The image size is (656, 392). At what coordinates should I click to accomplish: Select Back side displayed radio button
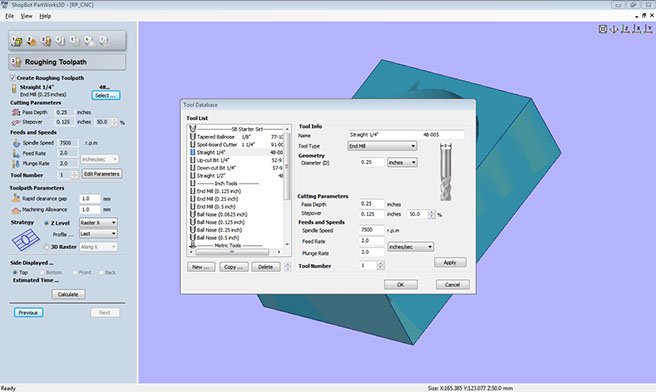(101, 272)
